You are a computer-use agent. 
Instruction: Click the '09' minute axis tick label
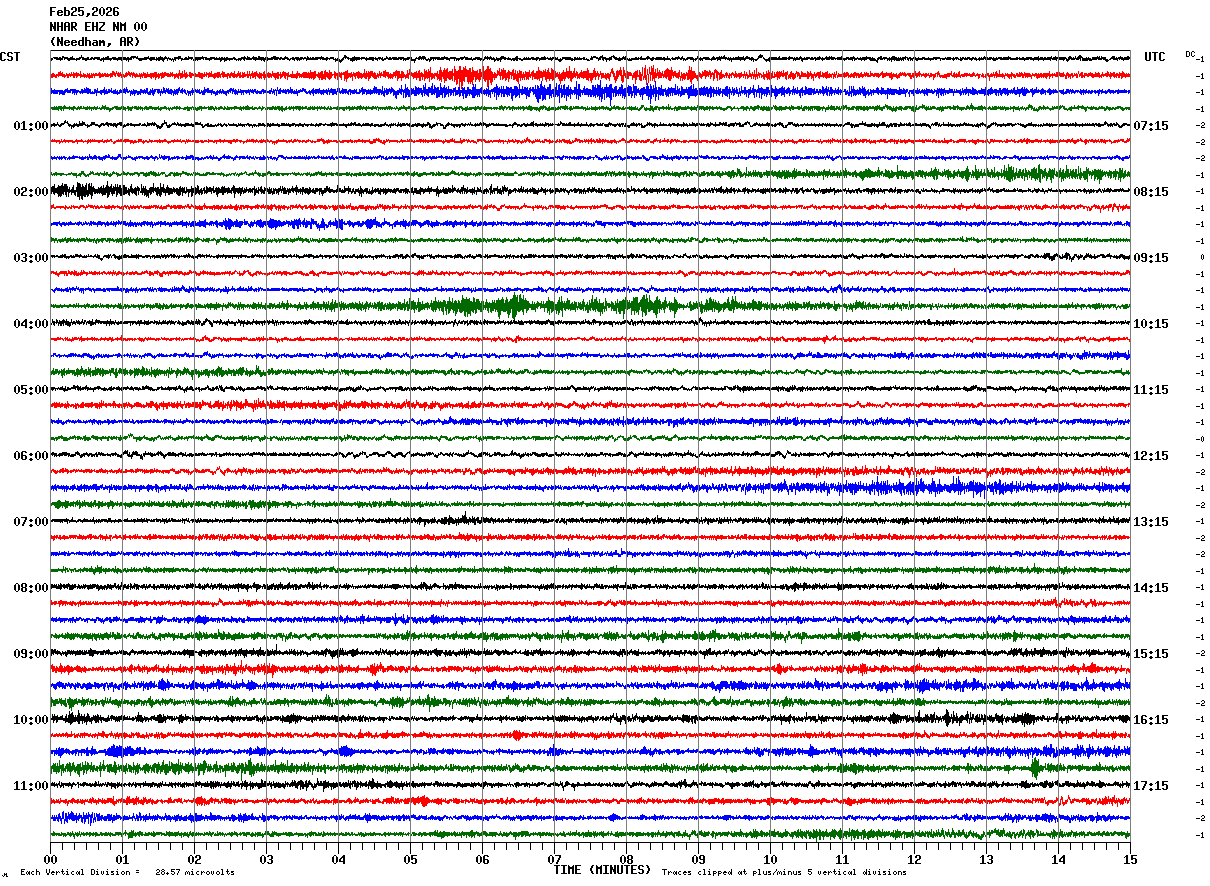tap(698, 859)
